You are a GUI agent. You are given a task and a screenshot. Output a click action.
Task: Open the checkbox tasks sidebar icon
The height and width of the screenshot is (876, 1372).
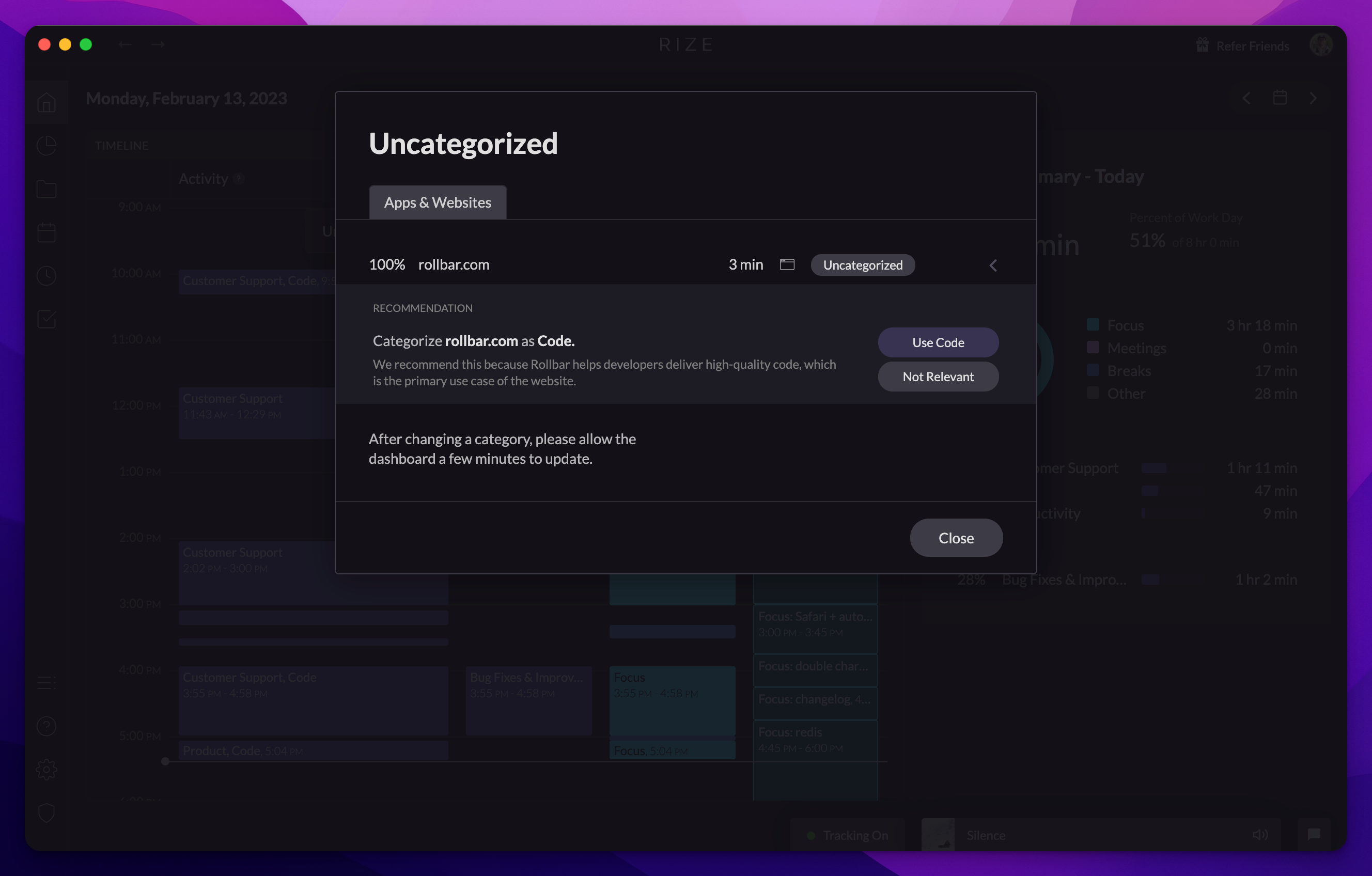click(46, 319)
